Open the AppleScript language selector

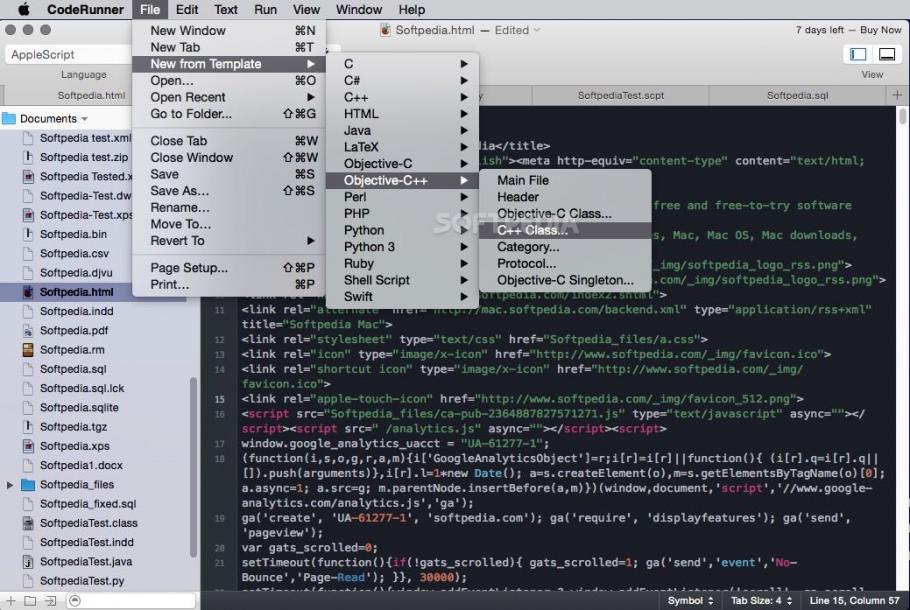(x=68, y=55)
